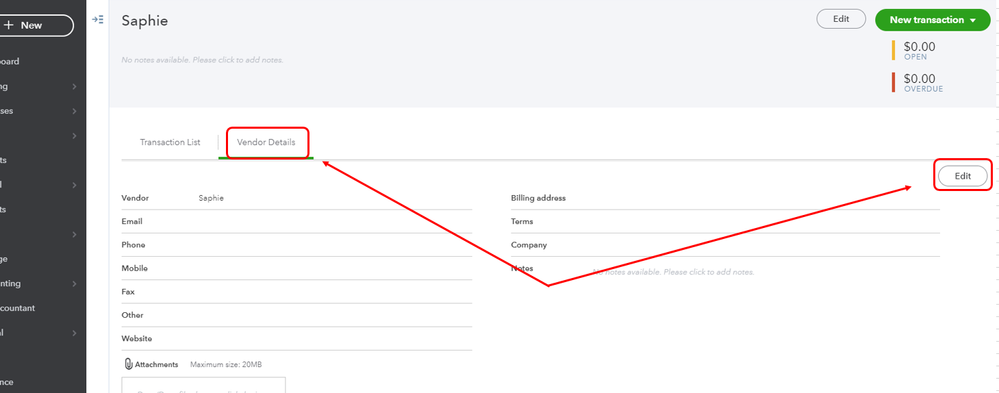The image size is (999, 393).
Task: Open the Dashboard item in sidebar
Action: pyautogui.click(x=10, y=62)
